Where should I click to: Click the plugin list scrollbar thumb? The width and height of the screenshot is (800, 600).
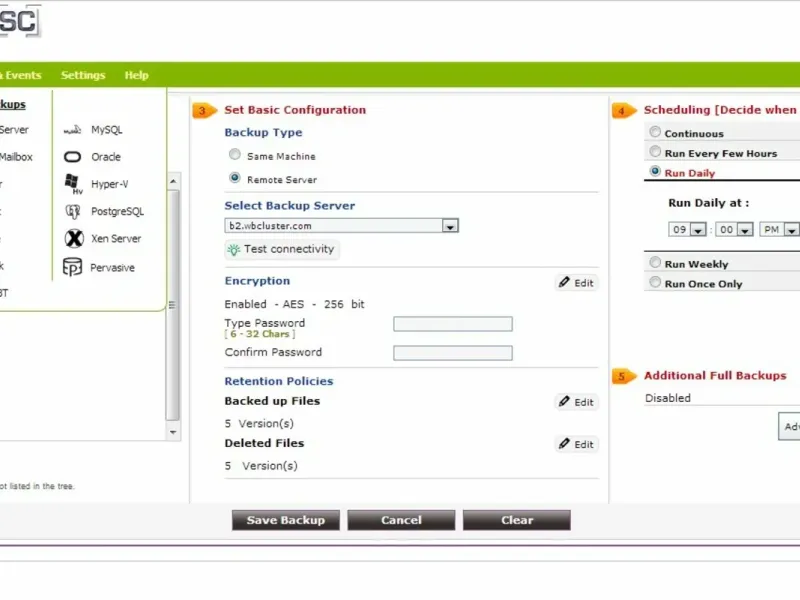pos(173,305)
